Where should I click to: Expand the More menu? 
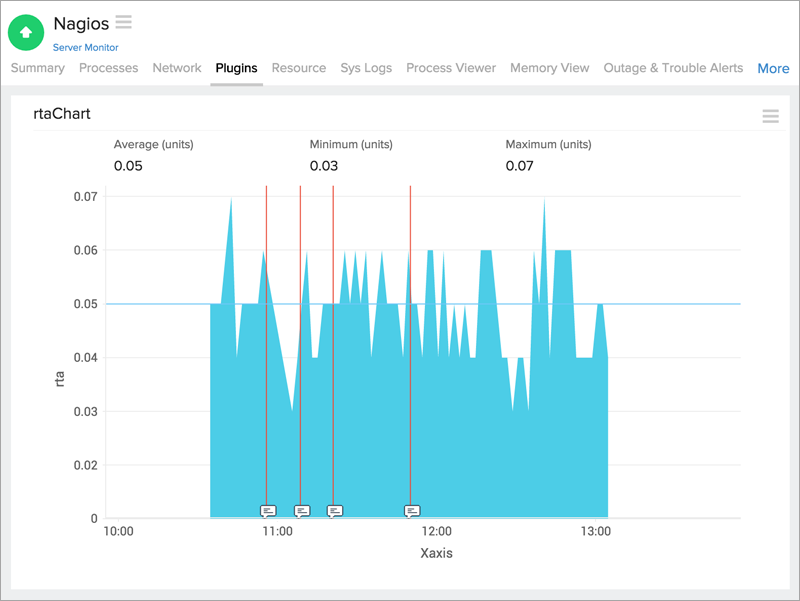point(773,68)
